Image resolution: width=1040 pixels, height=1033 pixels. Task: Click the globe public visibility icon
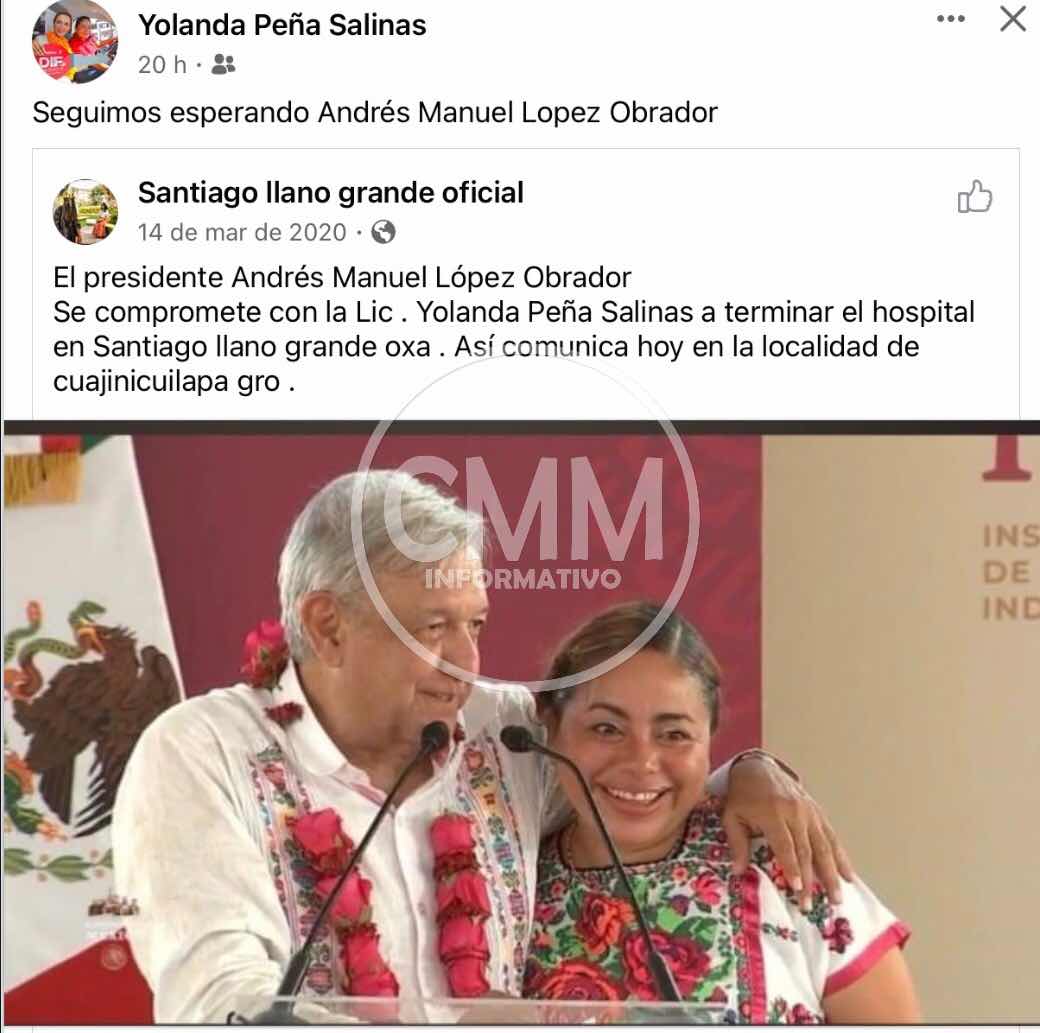click(383, 232)
